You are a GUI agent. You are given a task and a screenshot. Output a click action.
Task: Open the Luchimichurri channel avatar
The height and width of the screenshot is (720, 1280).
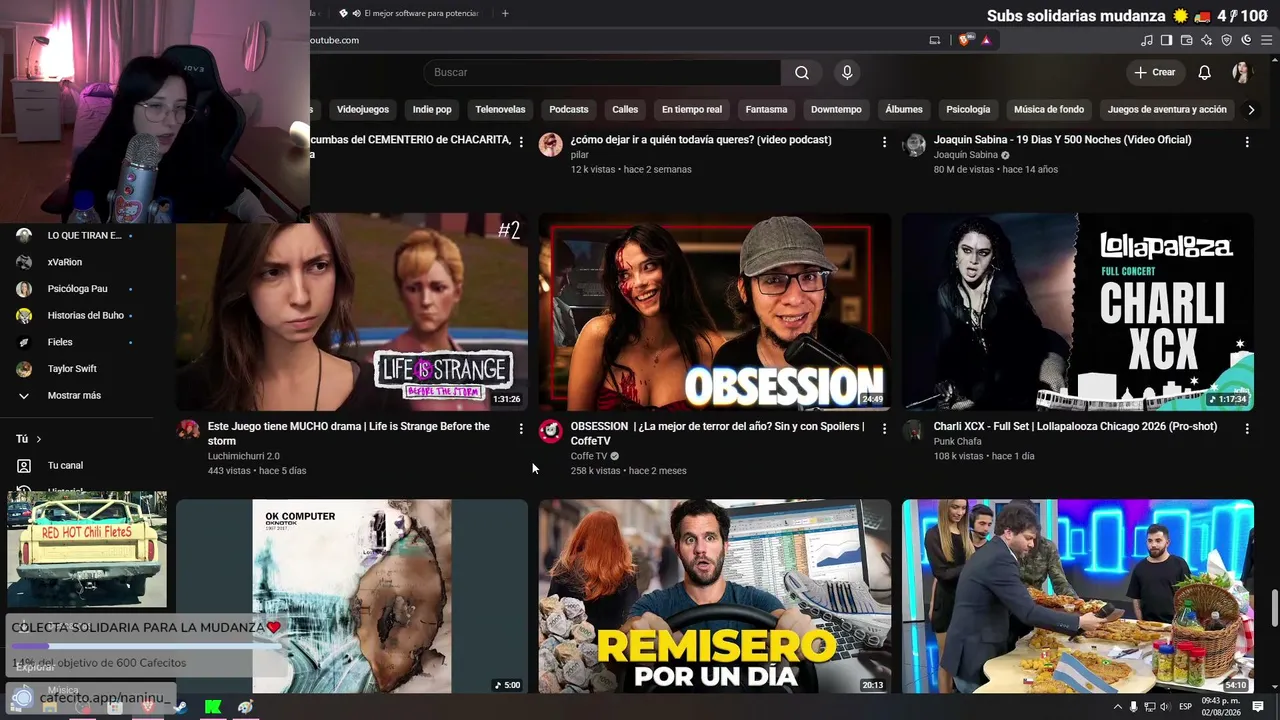188,430
